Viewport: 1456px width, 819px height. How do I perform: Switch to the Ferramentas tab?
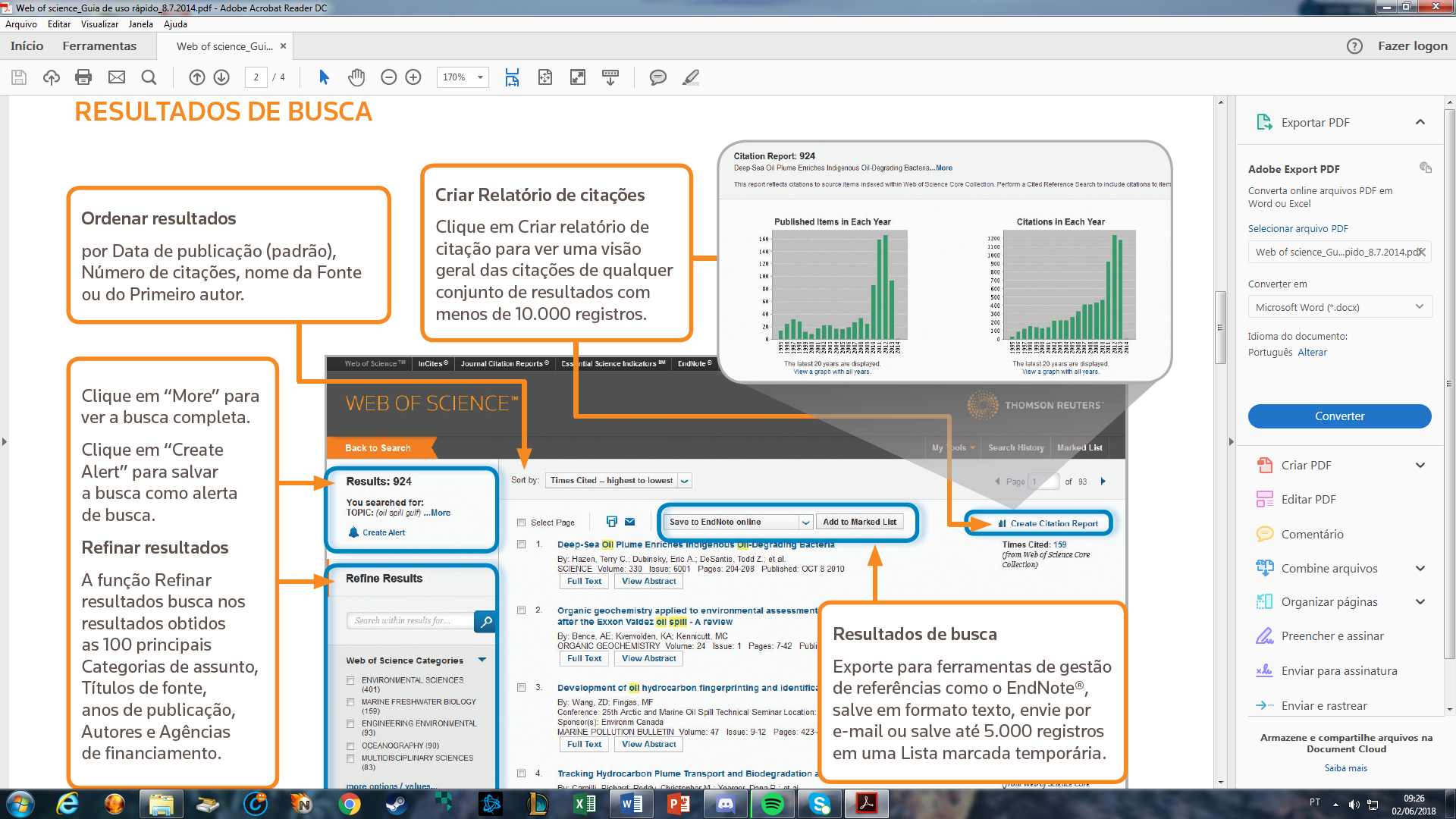[x=99, y=46]
